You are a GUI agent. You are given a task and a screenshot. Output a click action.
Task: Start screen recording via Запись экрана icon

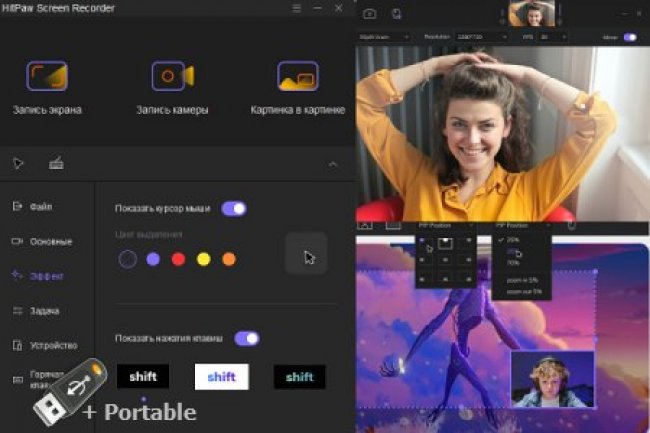pyautogui.click(x=47, y=76)
